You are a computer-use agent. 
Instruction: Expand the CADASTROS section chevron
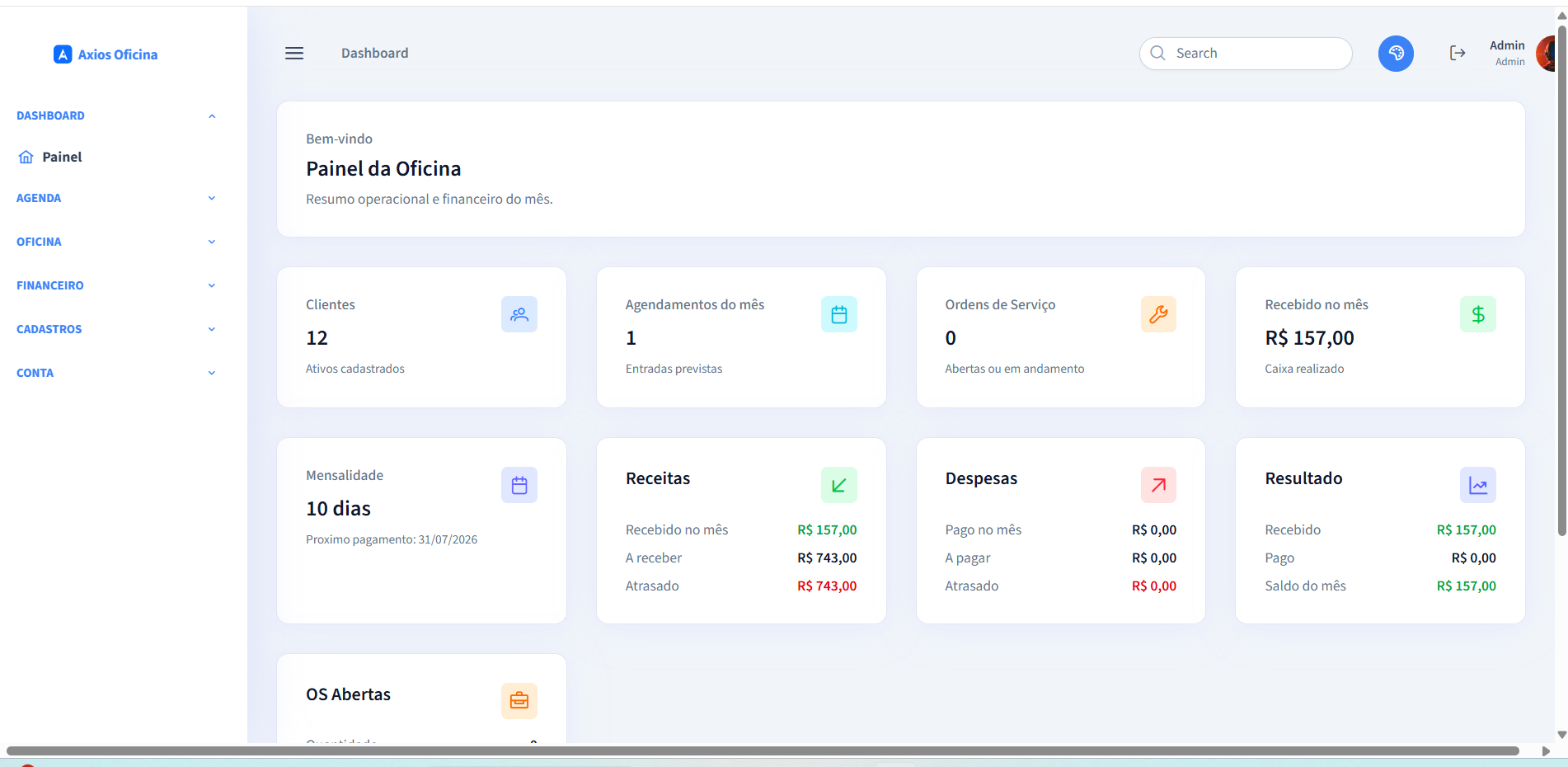[212, 329]
